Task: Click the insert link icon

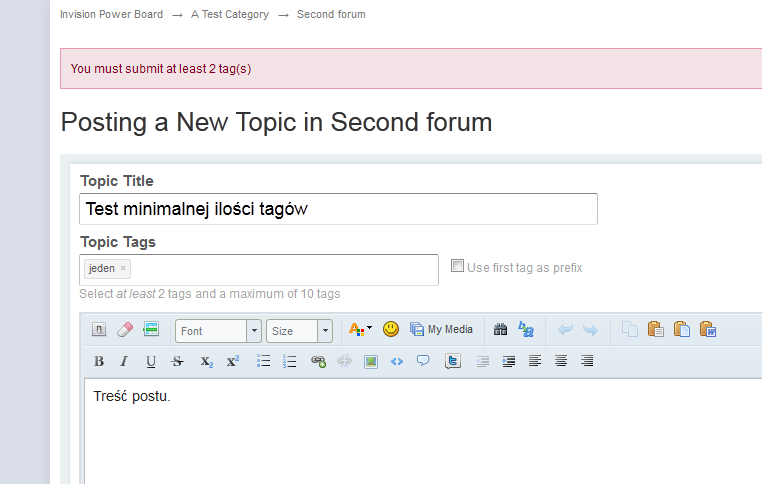Action: point(318,361)
